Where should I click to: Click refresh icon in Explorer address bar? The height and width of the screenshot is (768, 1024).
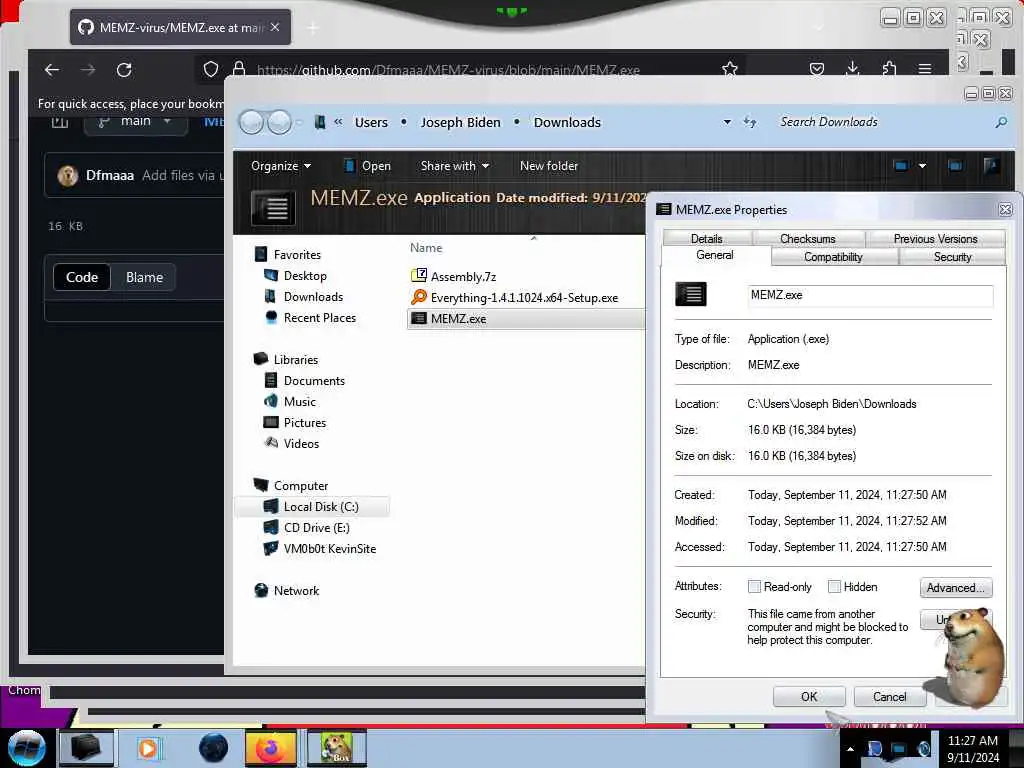tap(750, 122)
